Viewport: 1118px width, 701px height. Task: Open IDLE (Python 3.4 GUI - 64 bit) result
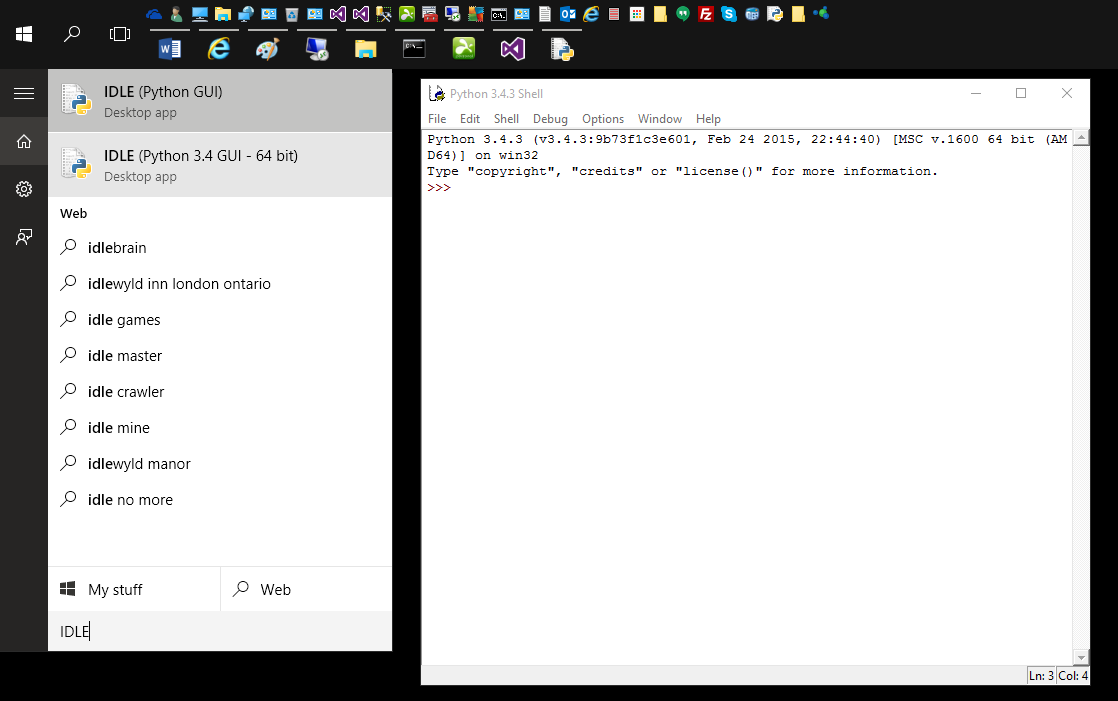pos(220,165)
